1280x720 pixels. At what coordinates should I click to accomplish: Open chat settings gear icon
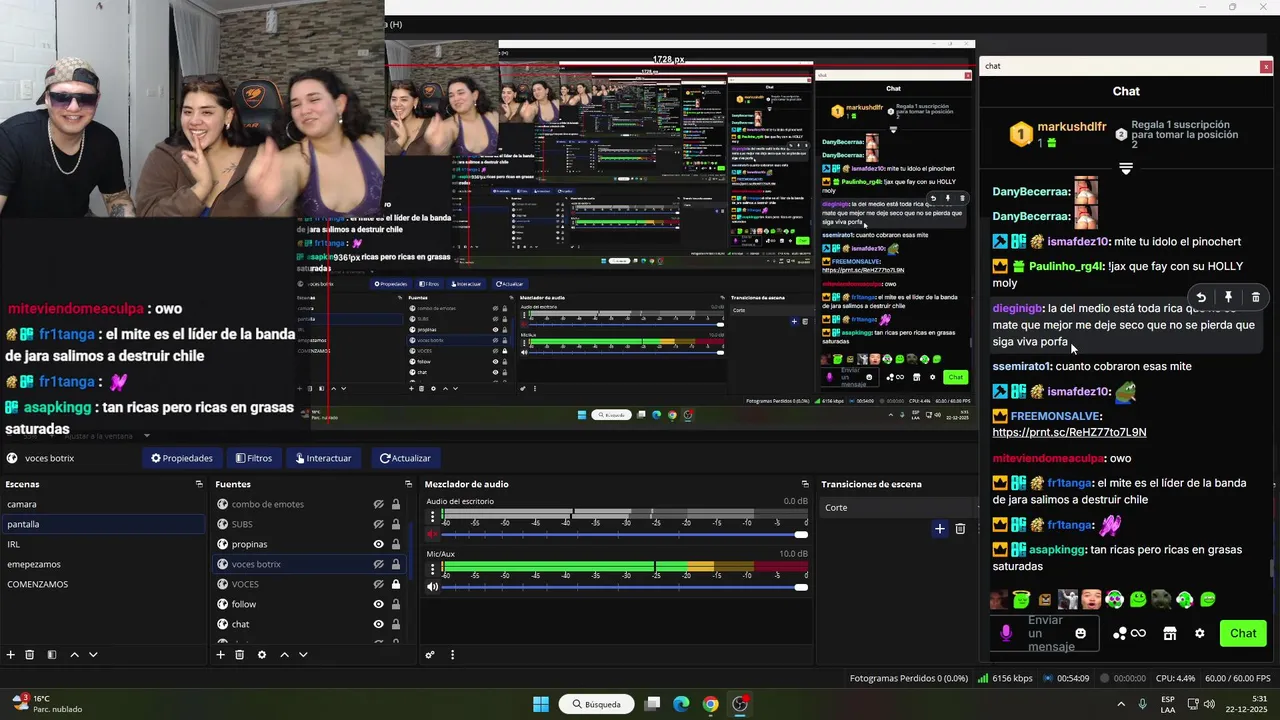click(1200, 633)
